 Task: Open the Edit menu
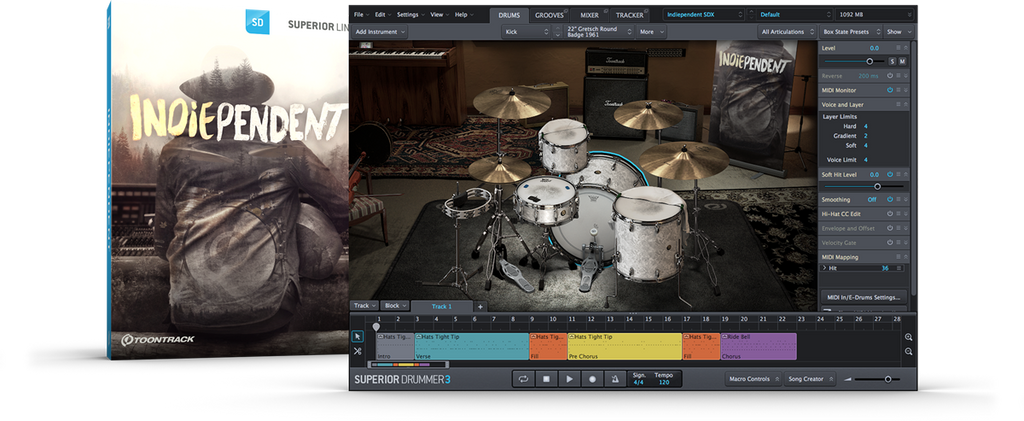(x=383, y=14)
